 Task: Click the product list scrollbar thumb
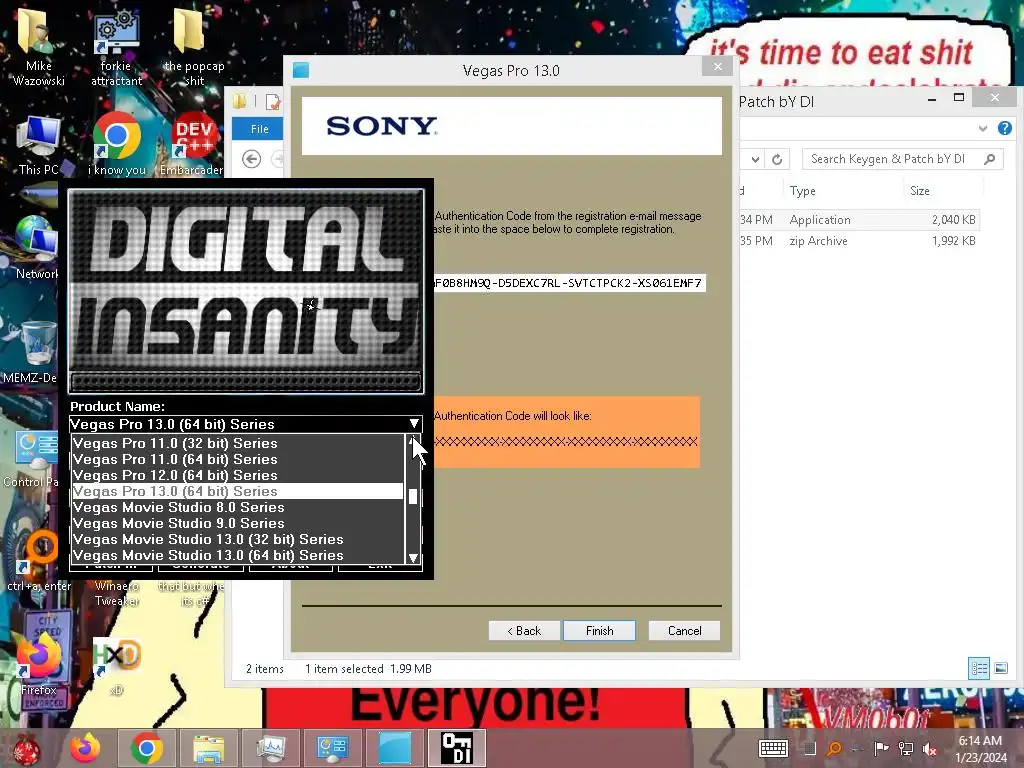coord(413,497)
